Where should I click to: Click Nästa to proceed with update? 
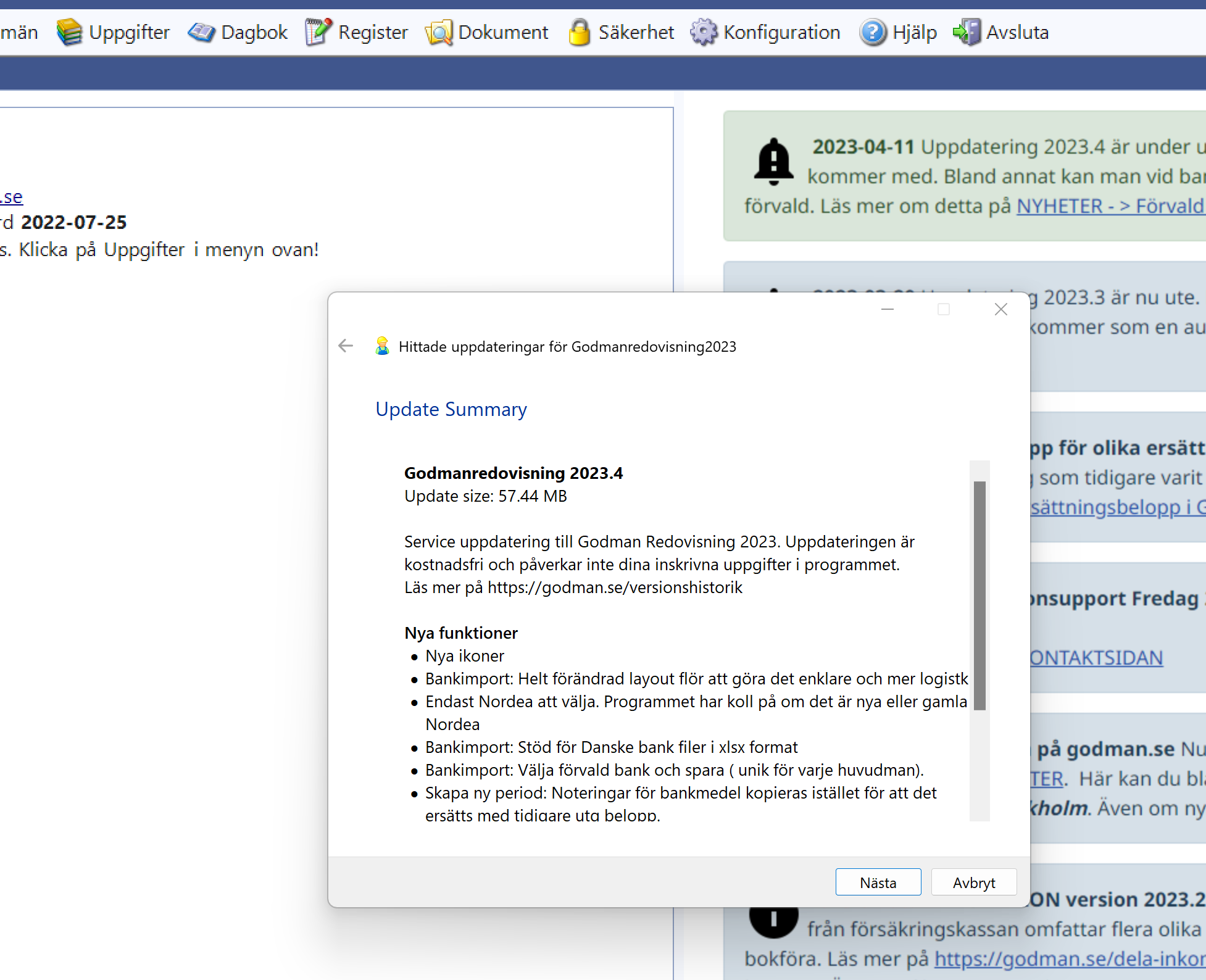click(878, 882)
